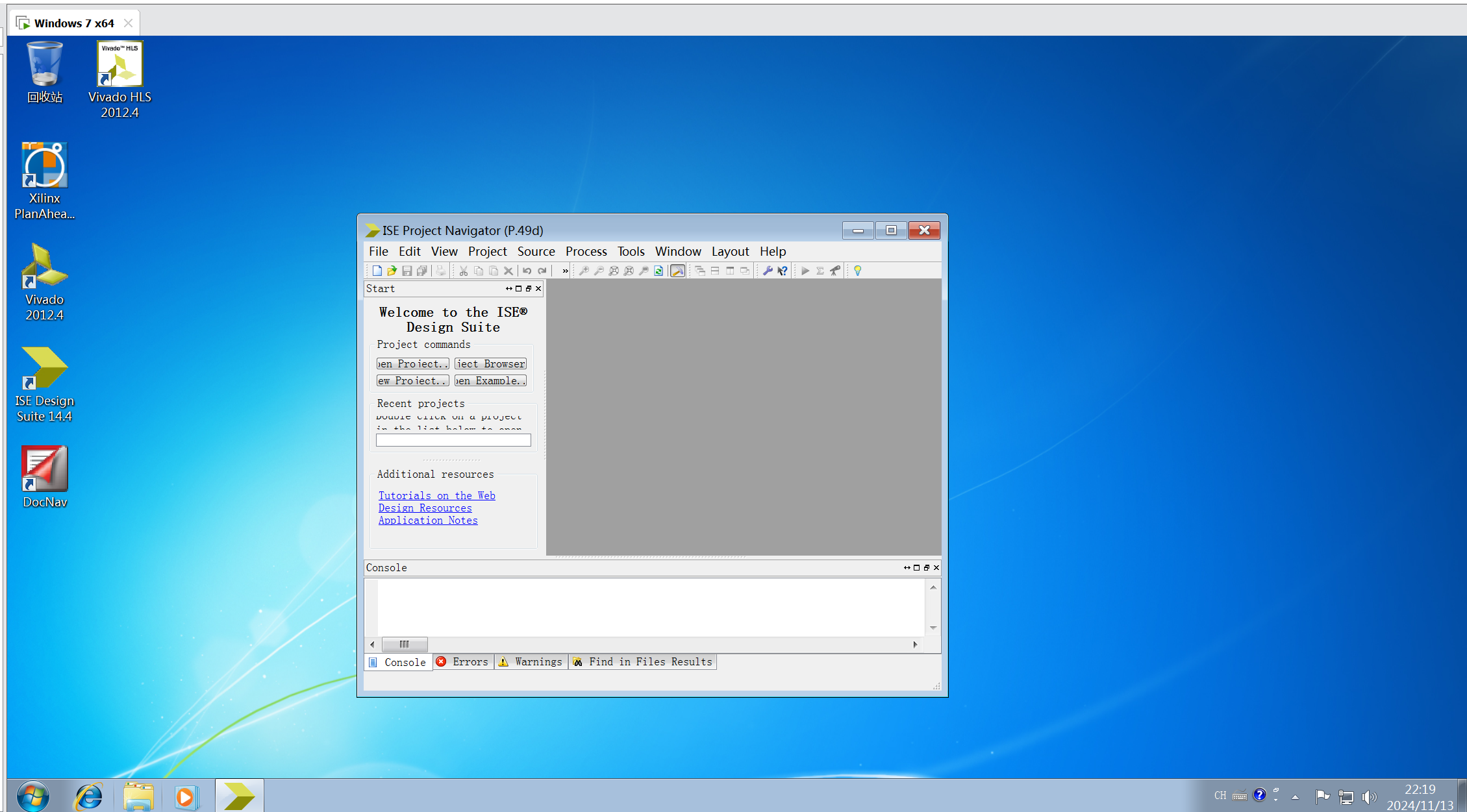Click the Open file folder icon
Viewport: 1467px width, 812px height.
392,271
